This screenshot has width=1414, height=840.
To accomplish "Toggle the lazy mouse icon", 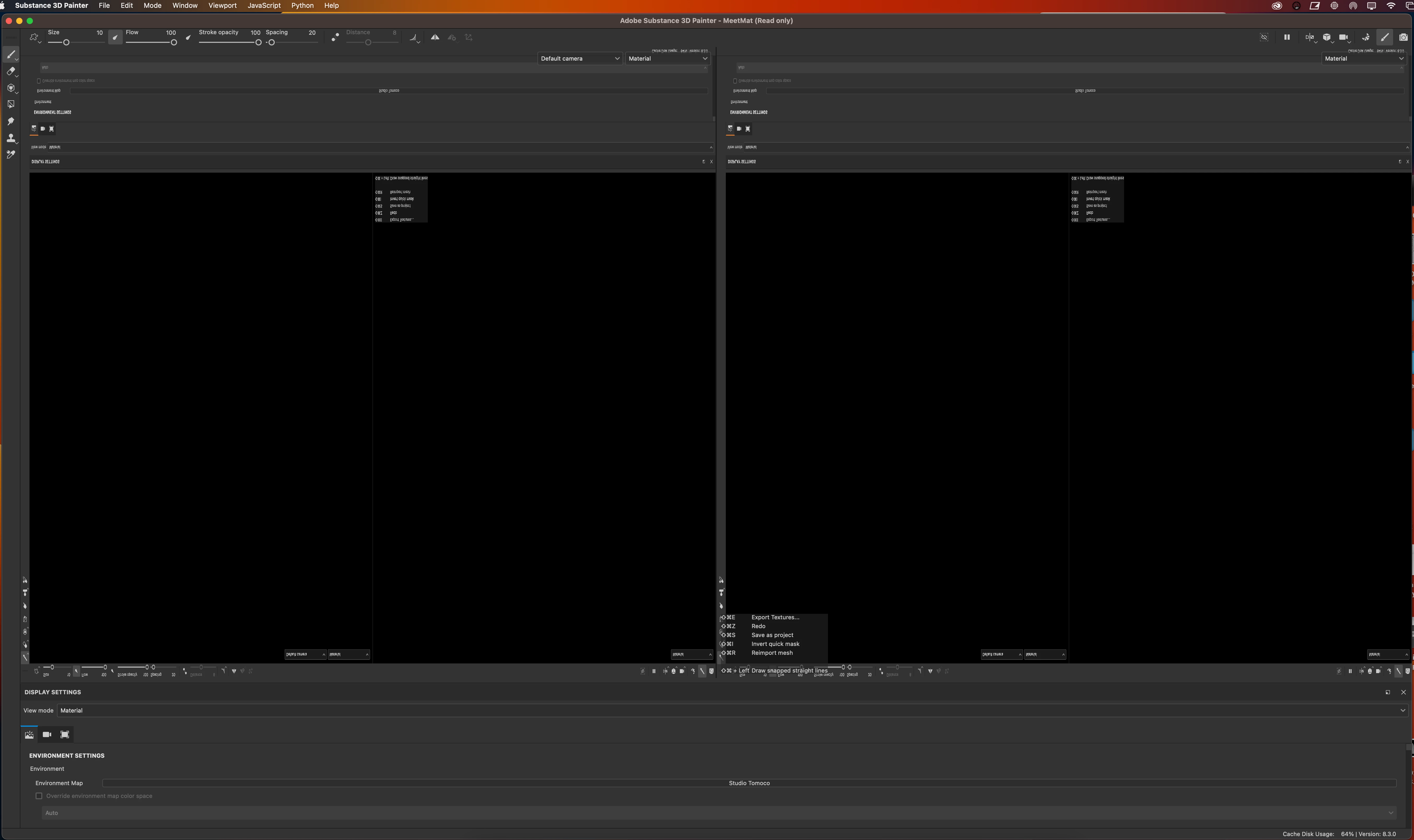I will click(x=335, y=37).
